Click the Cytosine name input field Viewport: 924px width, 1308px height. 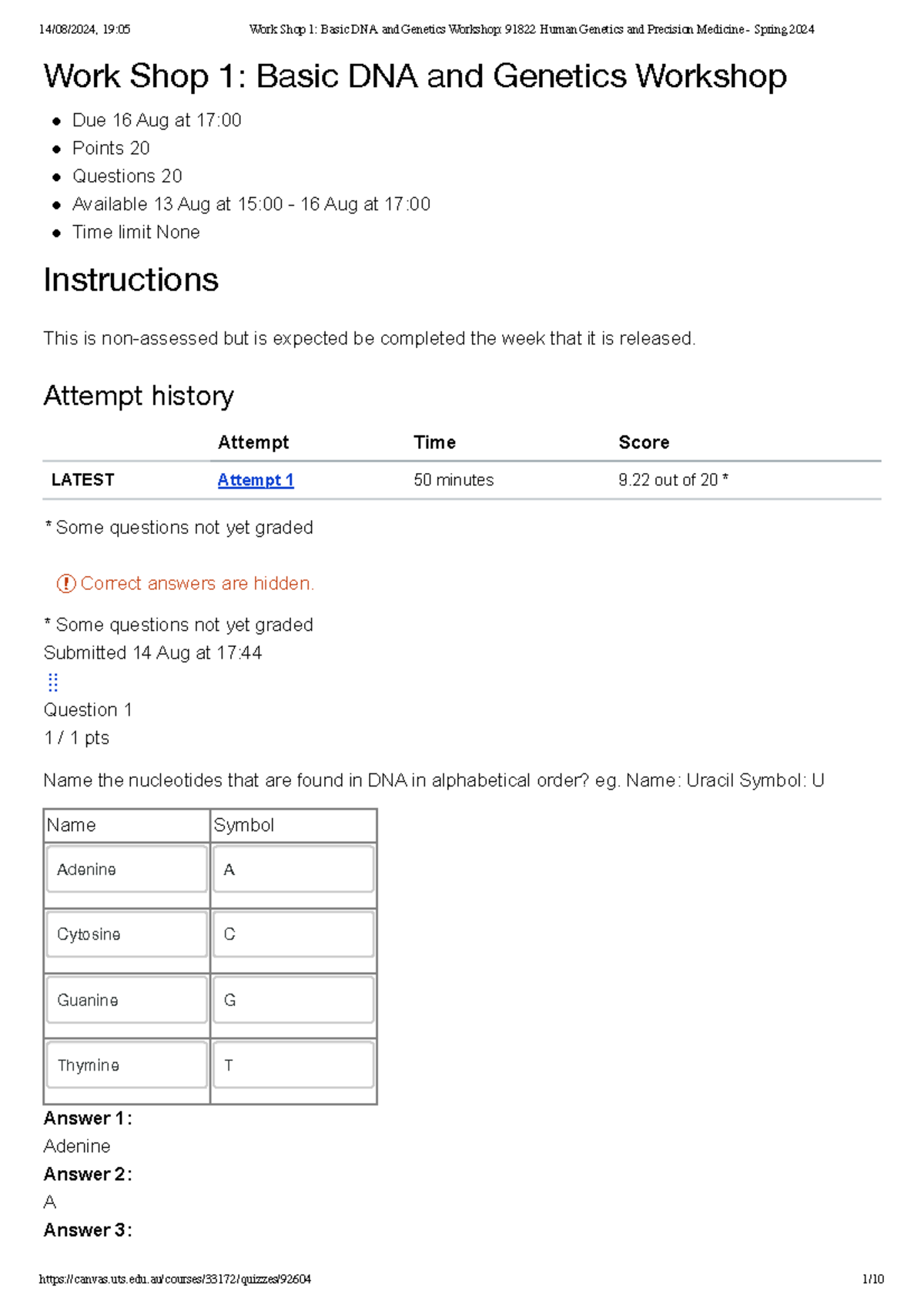[x=127, y=934]
